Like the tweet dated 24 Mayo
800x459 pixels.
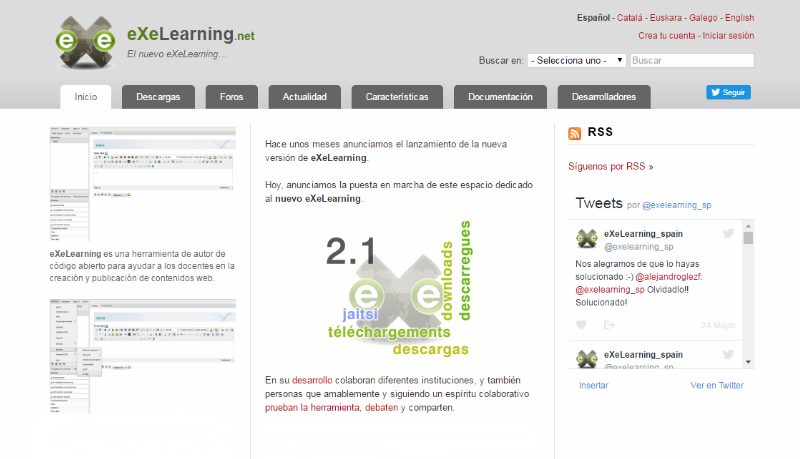581,325
